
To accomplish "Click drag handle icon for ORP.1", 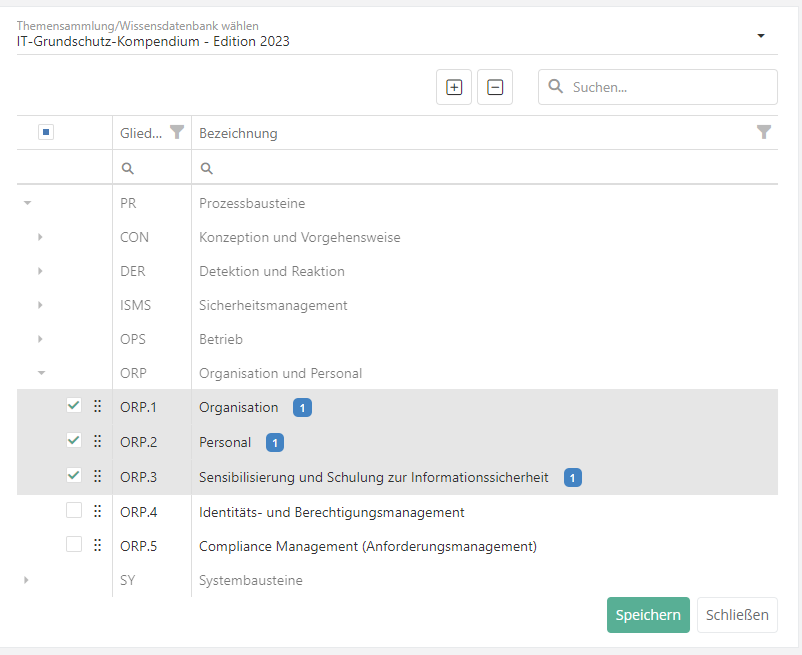I will (98, 407).
